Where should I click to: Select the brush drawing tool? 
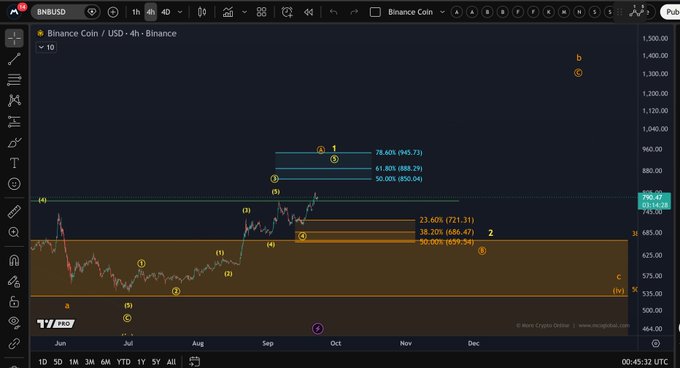coord(14,143)
